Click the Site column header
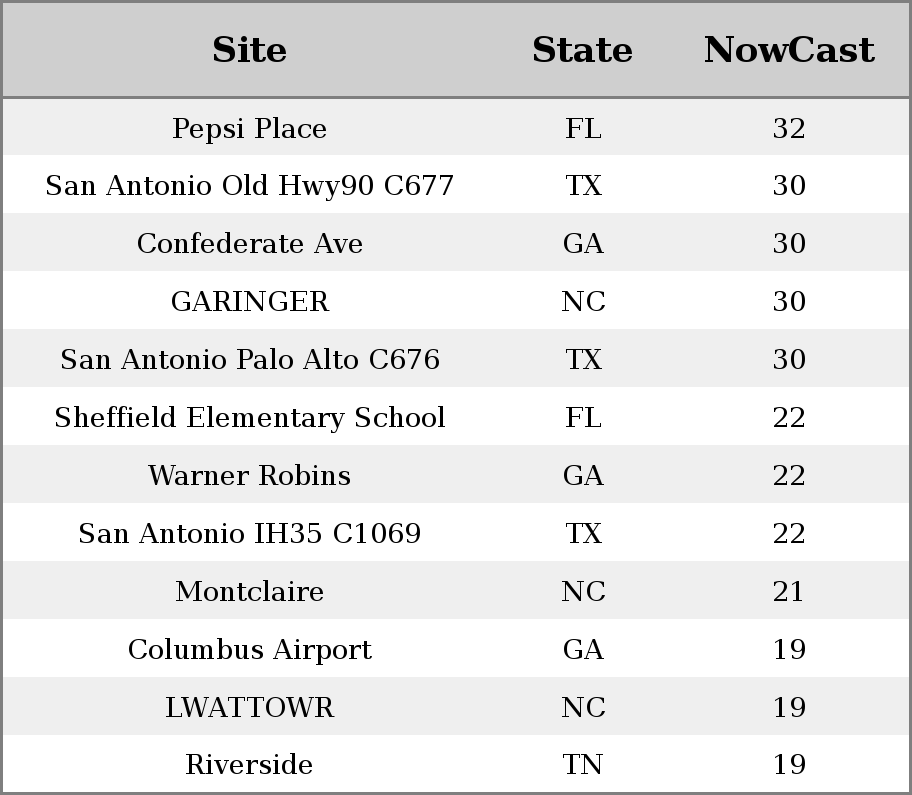The width and height of the screenshot is (912, 795). pos(250,50)
